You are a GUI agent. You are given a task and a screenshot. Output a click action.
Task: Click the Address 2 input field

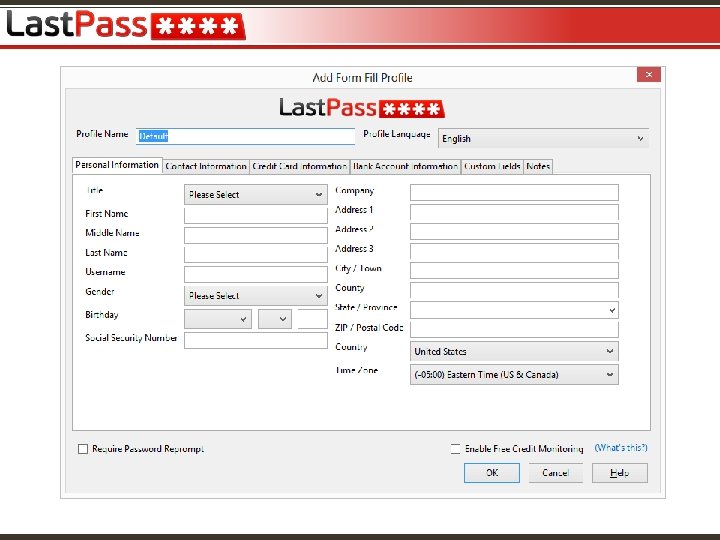514,231
